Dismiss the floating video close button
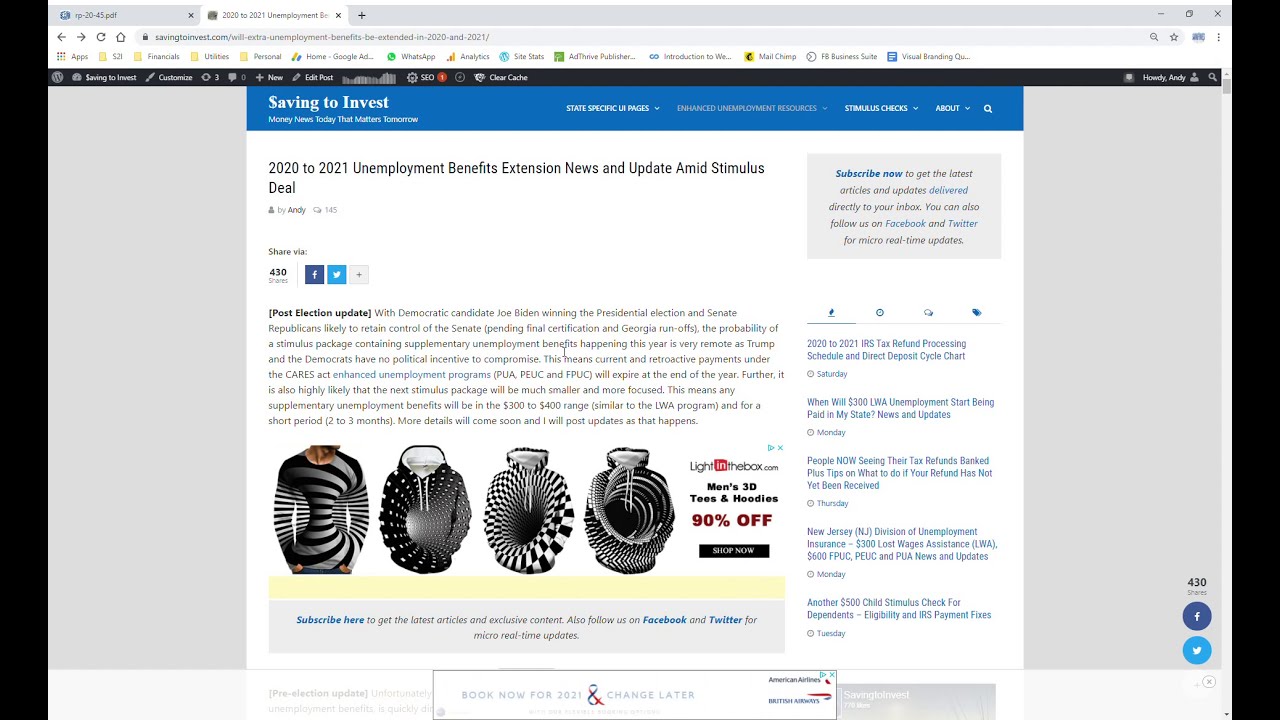1280x720 pixels. [x=1208, y=682]
